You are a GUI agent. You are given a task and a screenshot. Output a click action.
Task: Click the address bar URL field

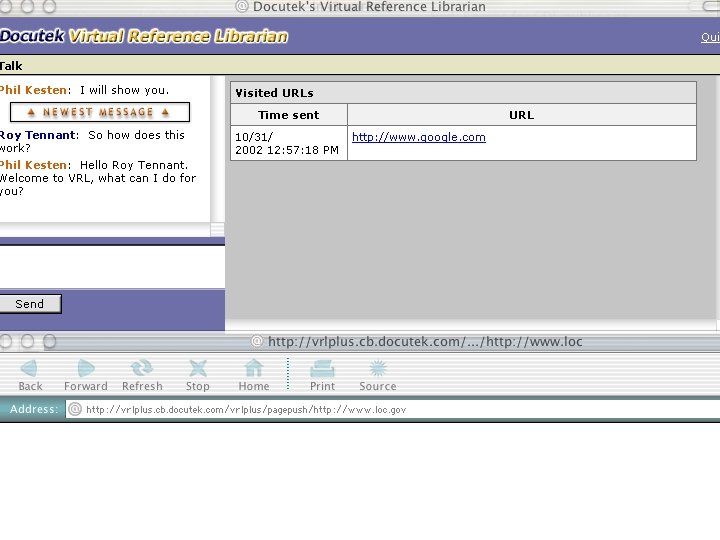point(395,409)
